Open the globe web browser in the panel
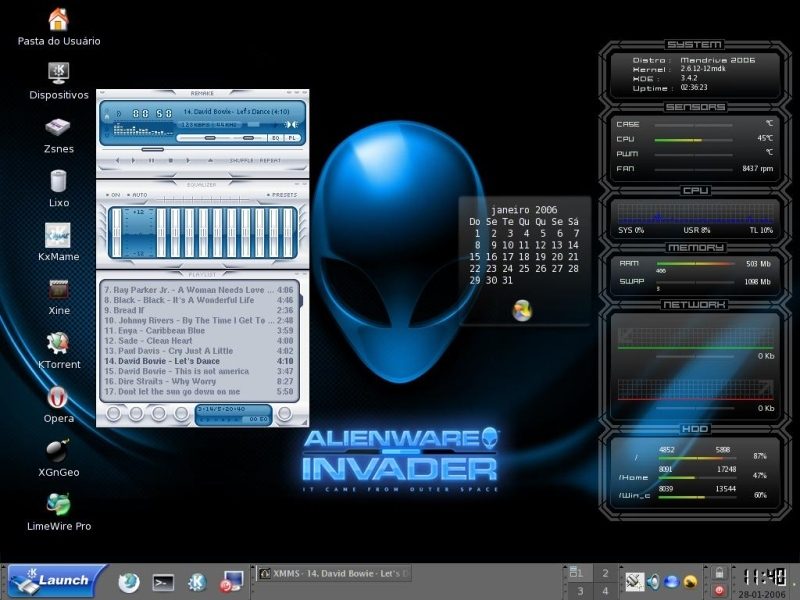This screenshot has height=600, width=800. [x=129, y=582]
